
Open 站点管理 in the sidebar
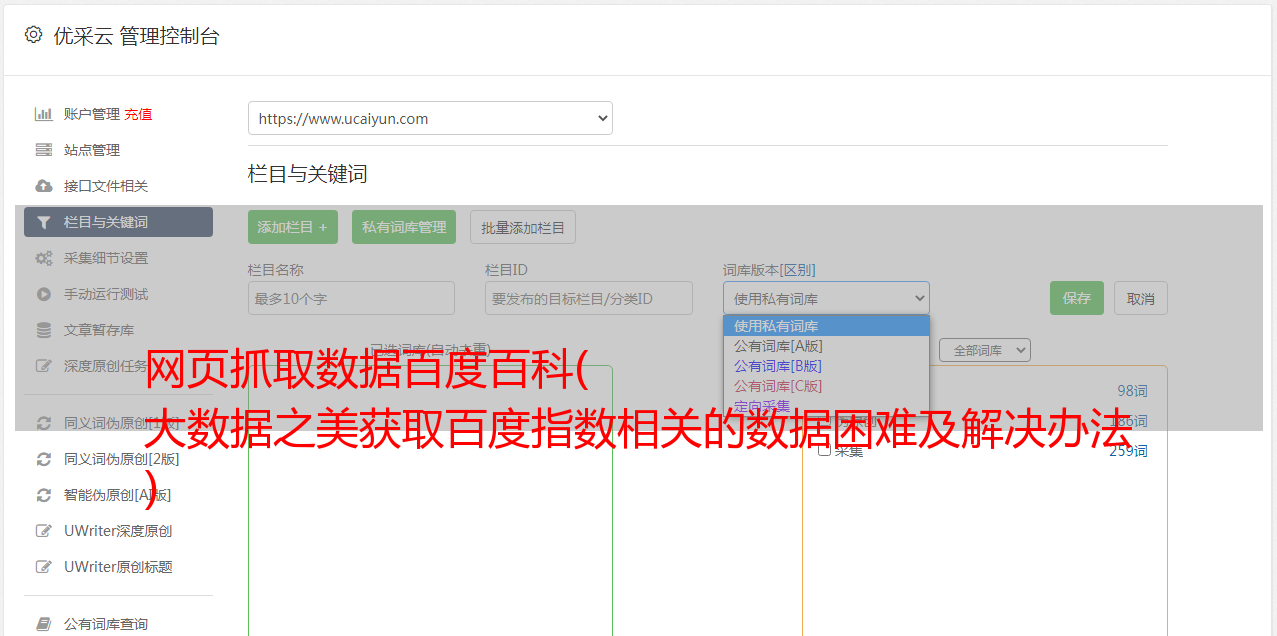(92, 150)
